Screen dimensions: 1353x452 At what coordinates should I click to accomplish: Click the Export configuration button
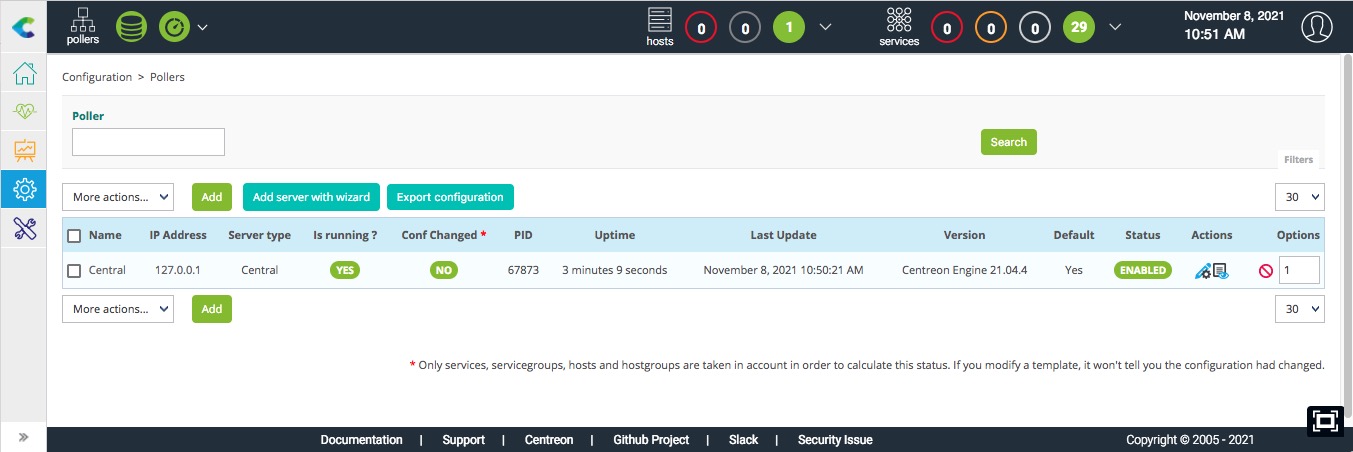(x=450, y=197)
